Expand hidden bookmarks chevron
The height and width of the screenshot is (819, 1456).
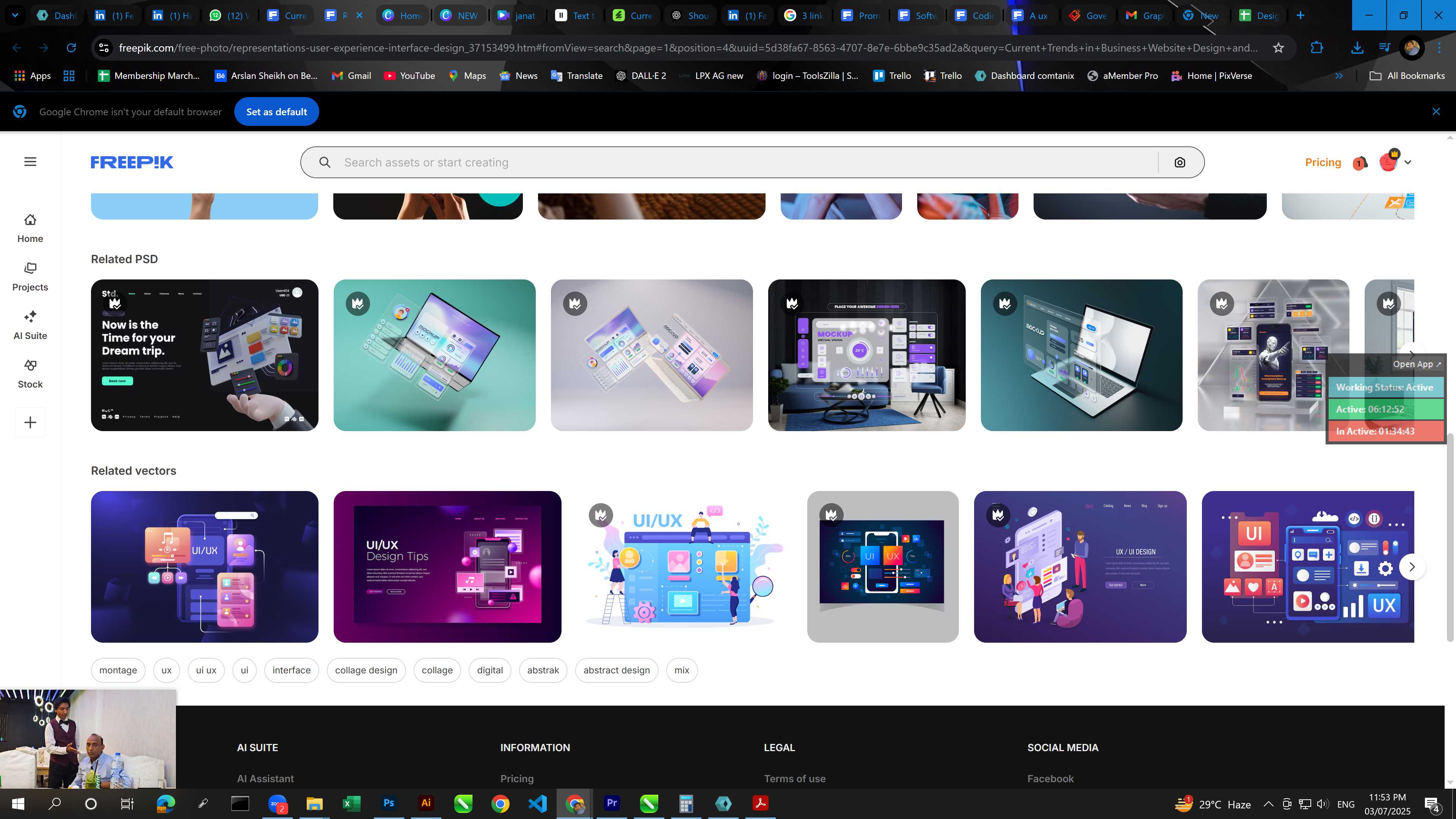(x=1339, y=76)
